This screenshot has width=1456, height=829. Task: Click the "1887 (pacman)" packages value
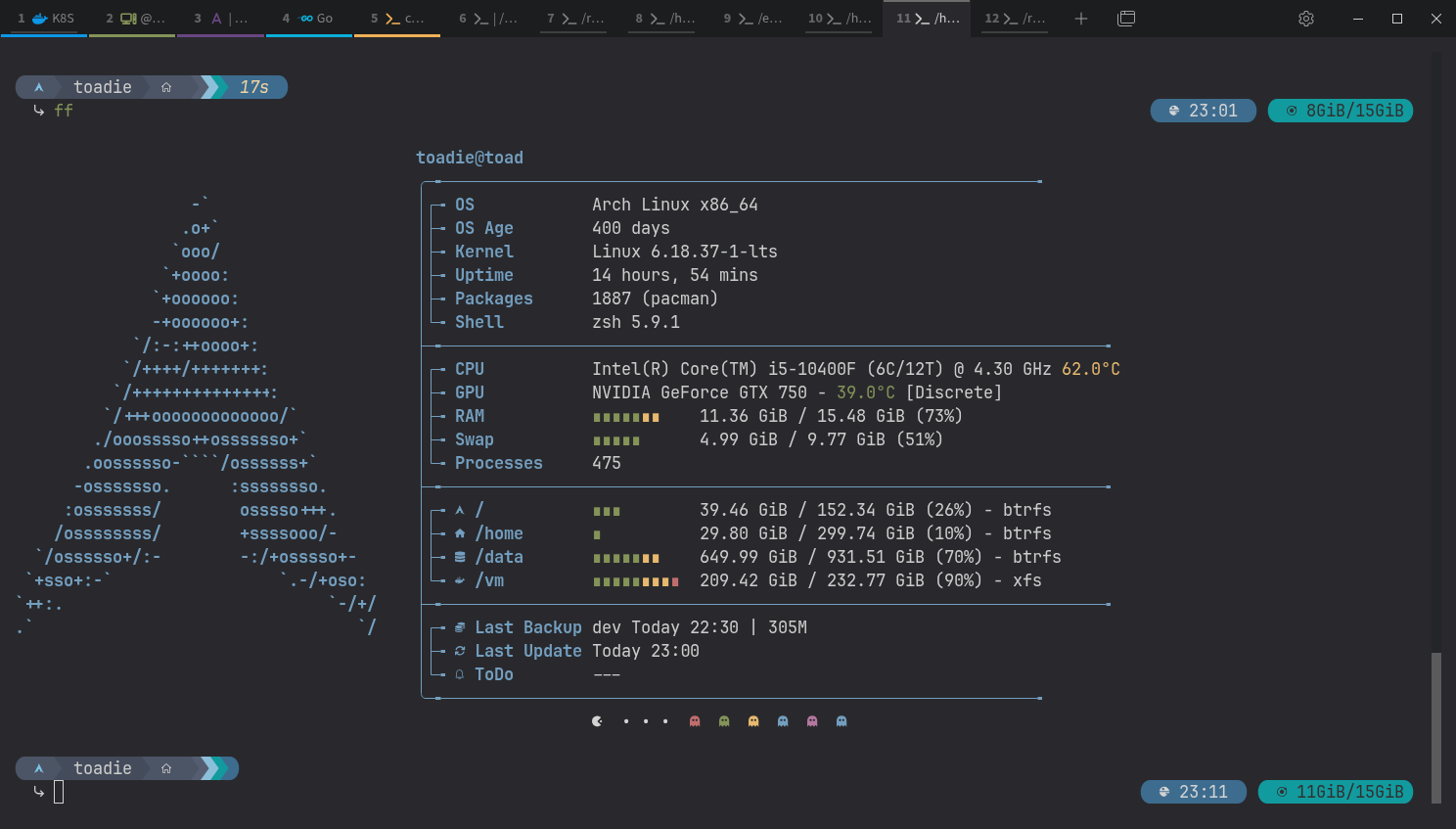656,299
